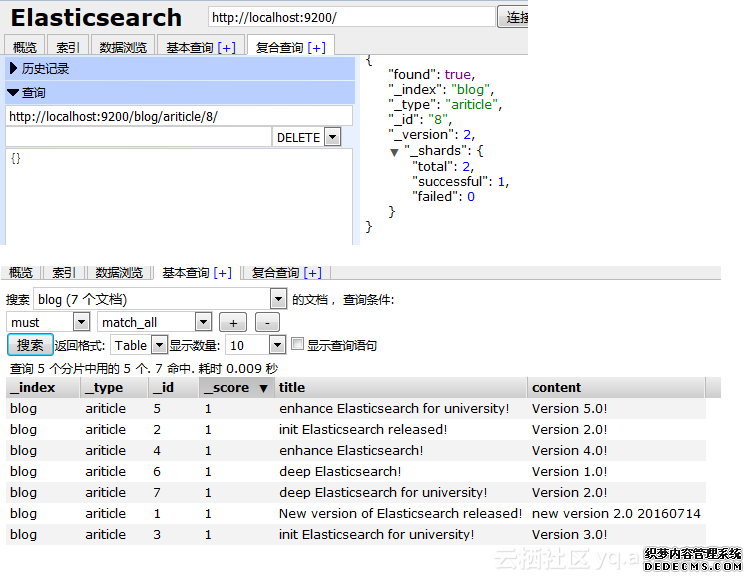Open the Table return format dropdown
The image size is (753, 581).
pyautogui.click(x=159, y=345)
